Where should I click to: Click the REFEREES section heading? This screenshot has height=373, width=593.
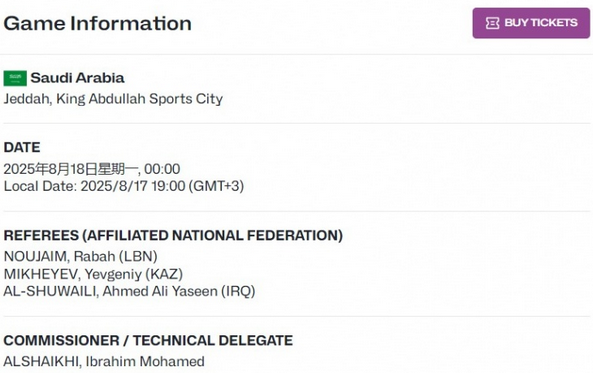click(173, 235)
